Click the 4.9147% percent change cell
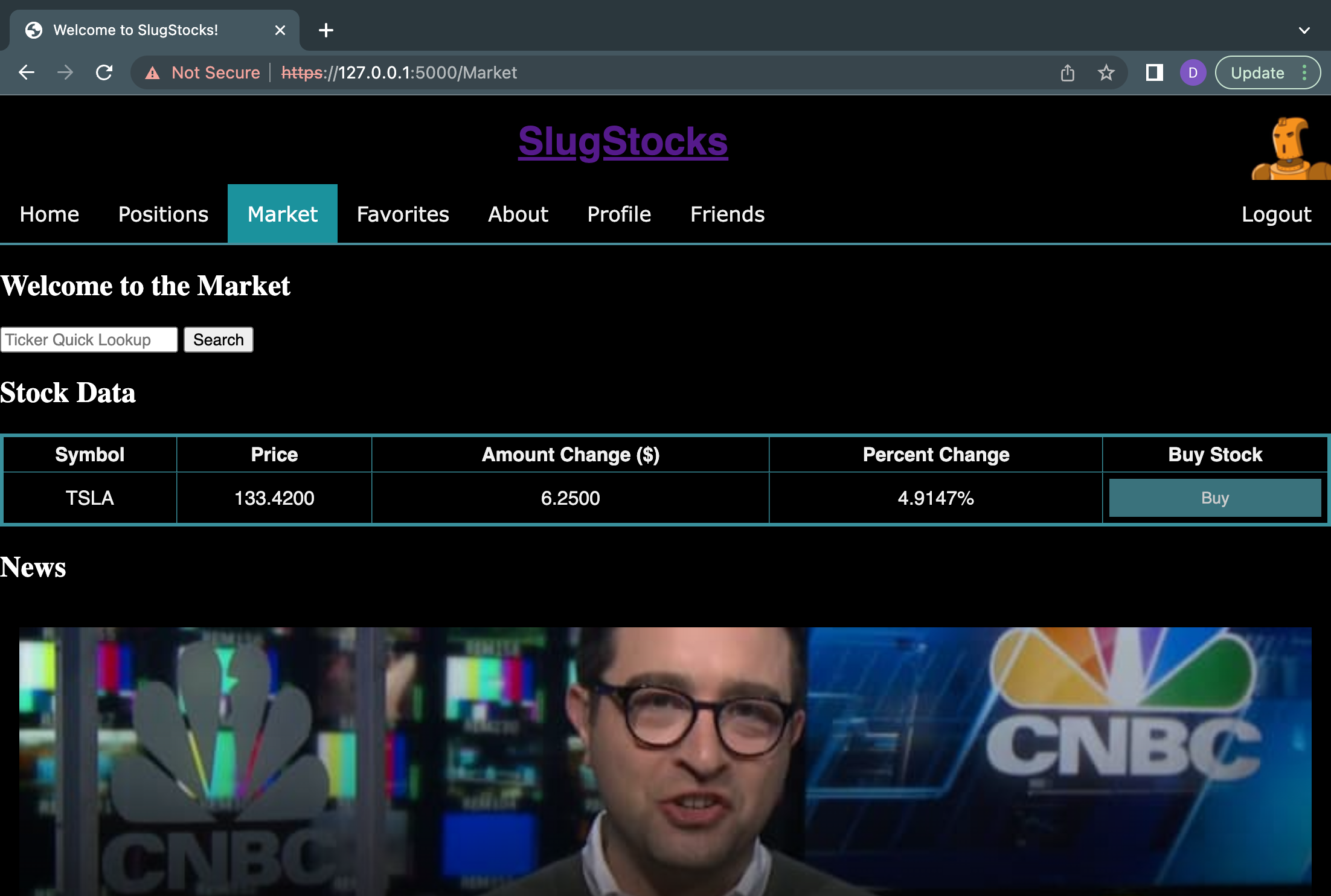 [935, 498]
